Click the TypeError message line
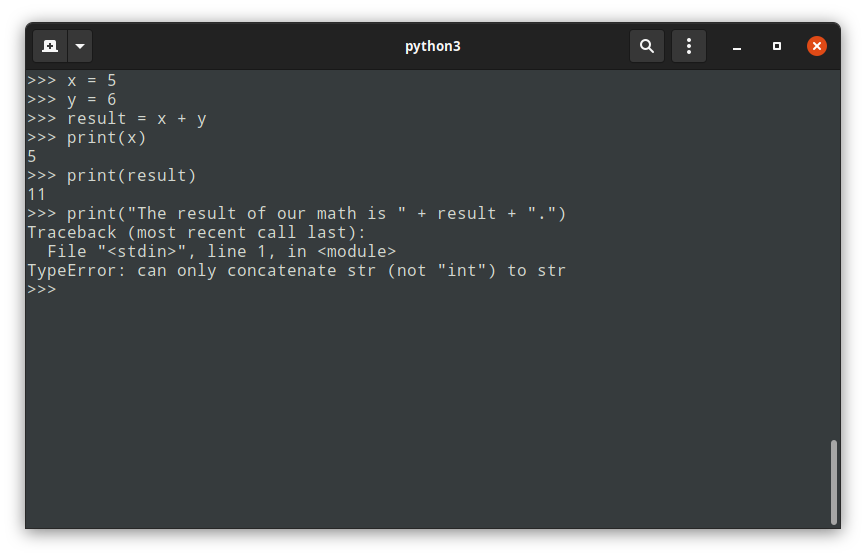The width and height of the screenshot is (866, 557). click(x=296, y=270)
